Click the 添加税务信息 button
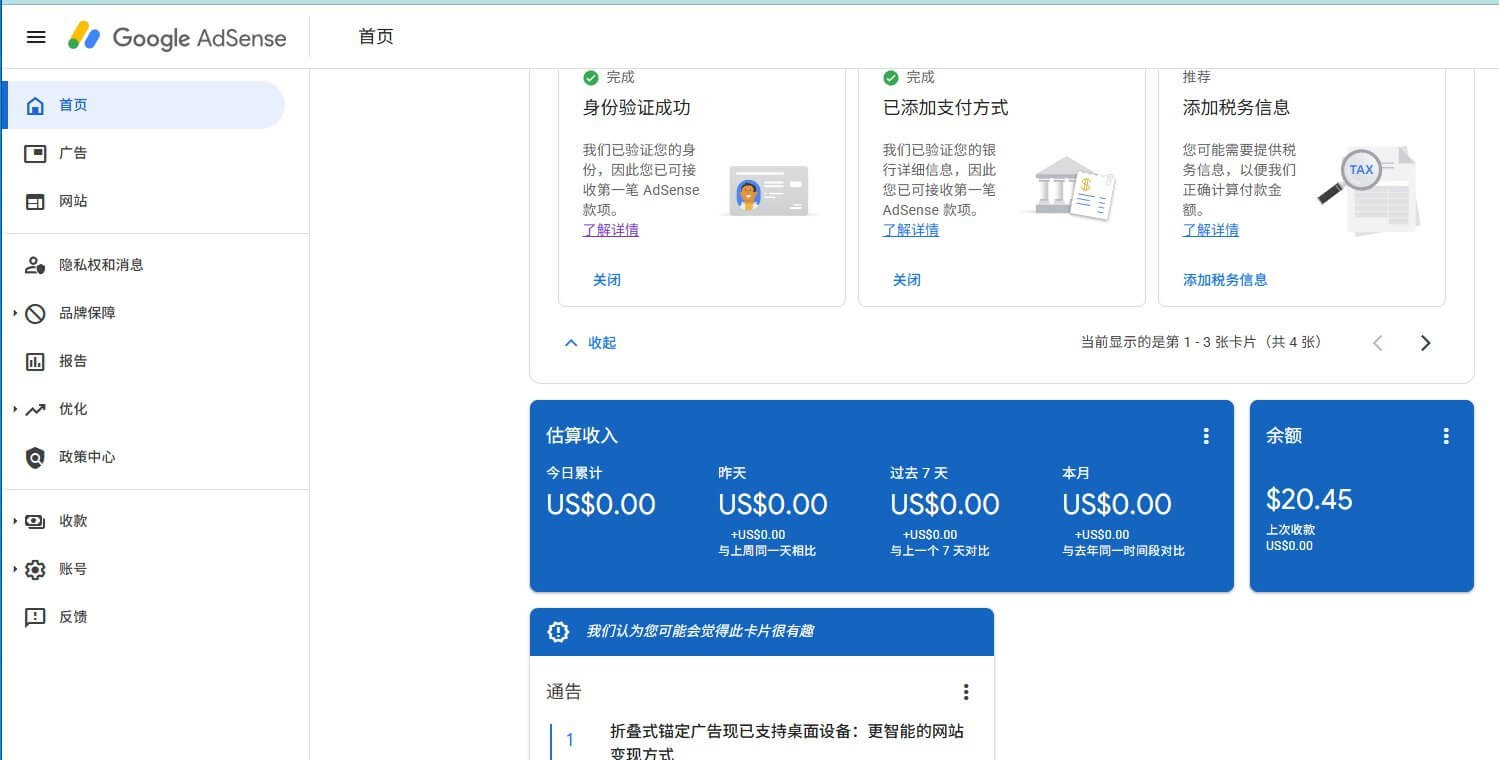Image resolution: width=1499 pixels, height=760 pixels. point(1225,280)
